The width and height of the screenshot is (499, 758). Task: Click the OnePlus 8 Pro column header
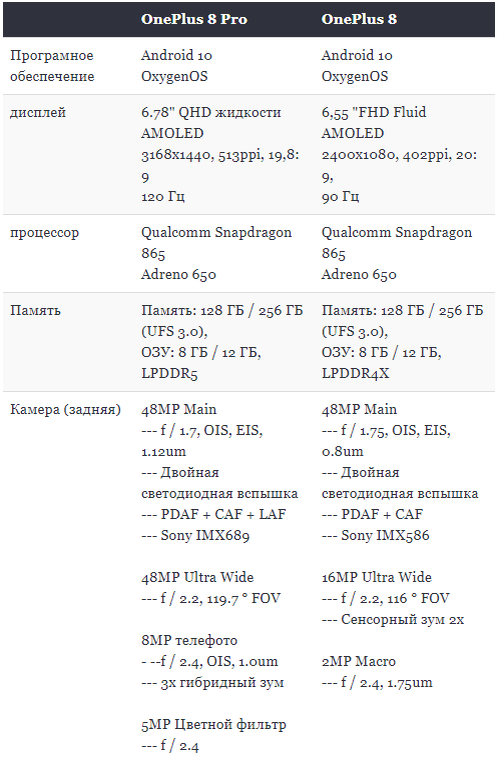click(x=194, y=19)
